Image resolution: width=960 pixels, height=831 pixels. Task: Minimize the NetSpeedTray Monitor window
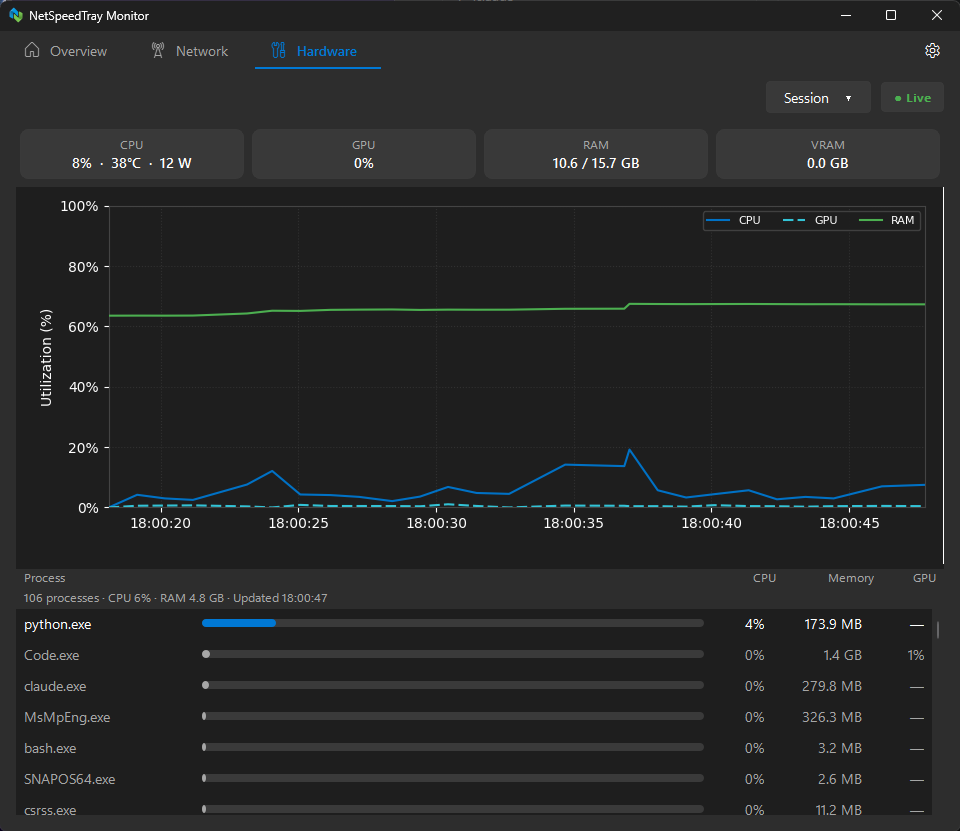coord(846,15)
